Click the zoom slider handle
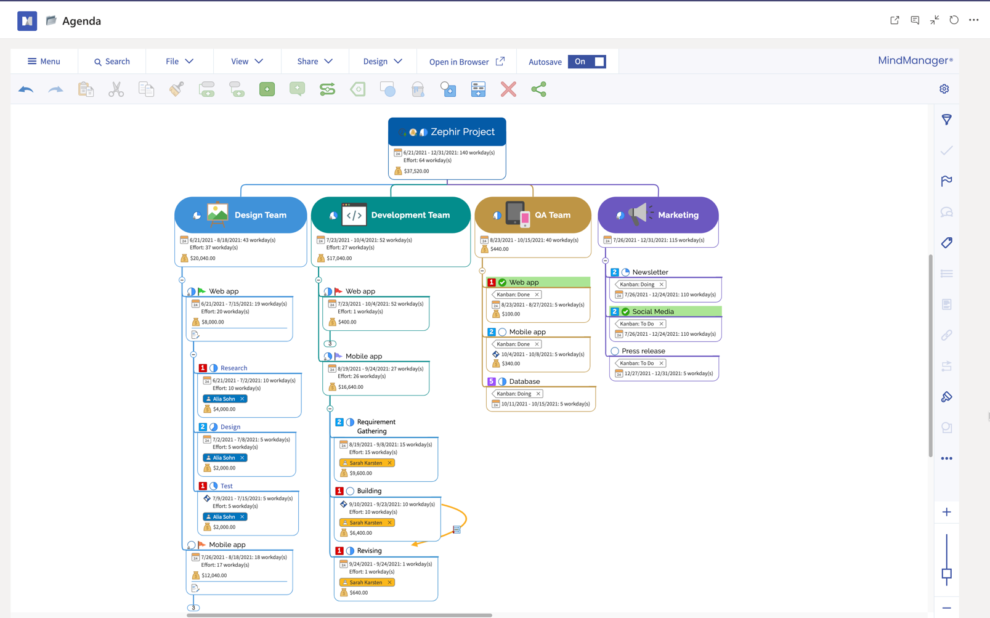The image size is (990, 618). 946,574
